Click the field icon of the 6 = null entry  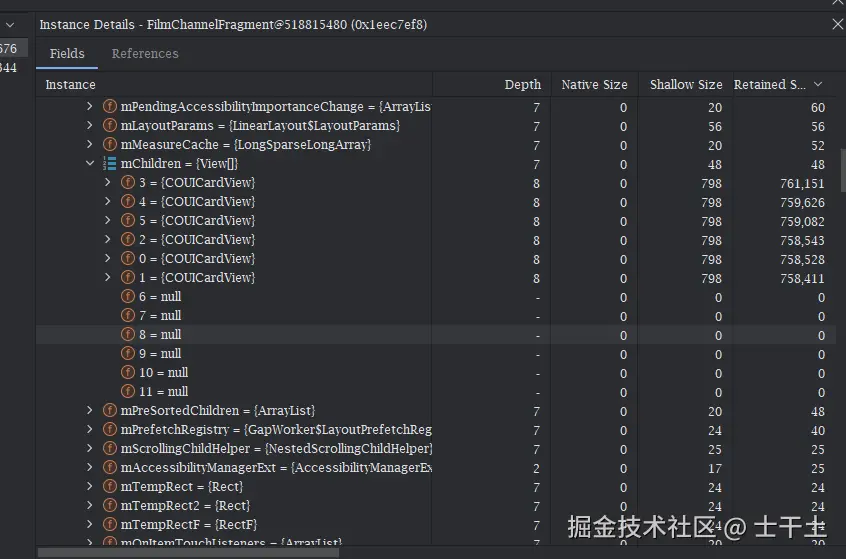128,297
